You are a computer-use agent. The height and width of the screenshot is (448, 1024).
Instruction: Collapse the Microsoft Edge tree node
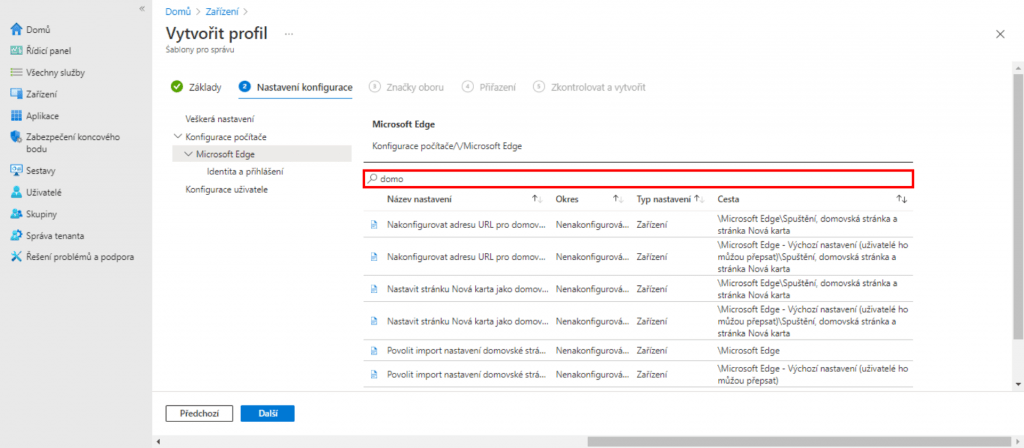[189, 154]
